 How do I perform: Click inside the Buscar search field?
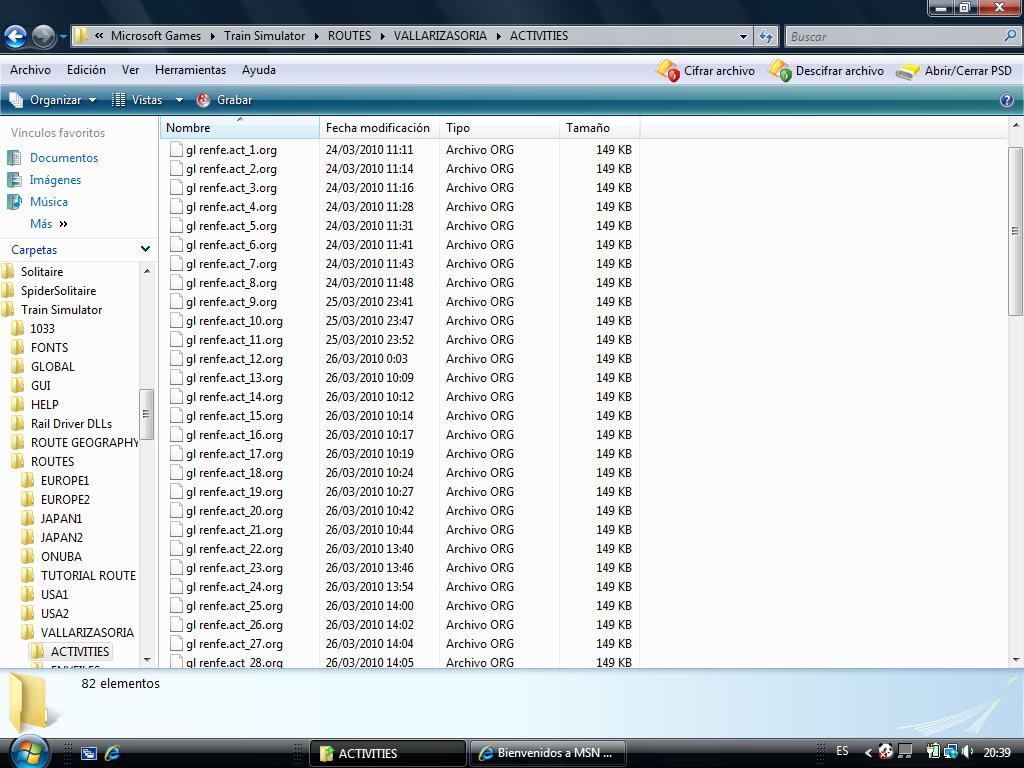tap(893, 36)
